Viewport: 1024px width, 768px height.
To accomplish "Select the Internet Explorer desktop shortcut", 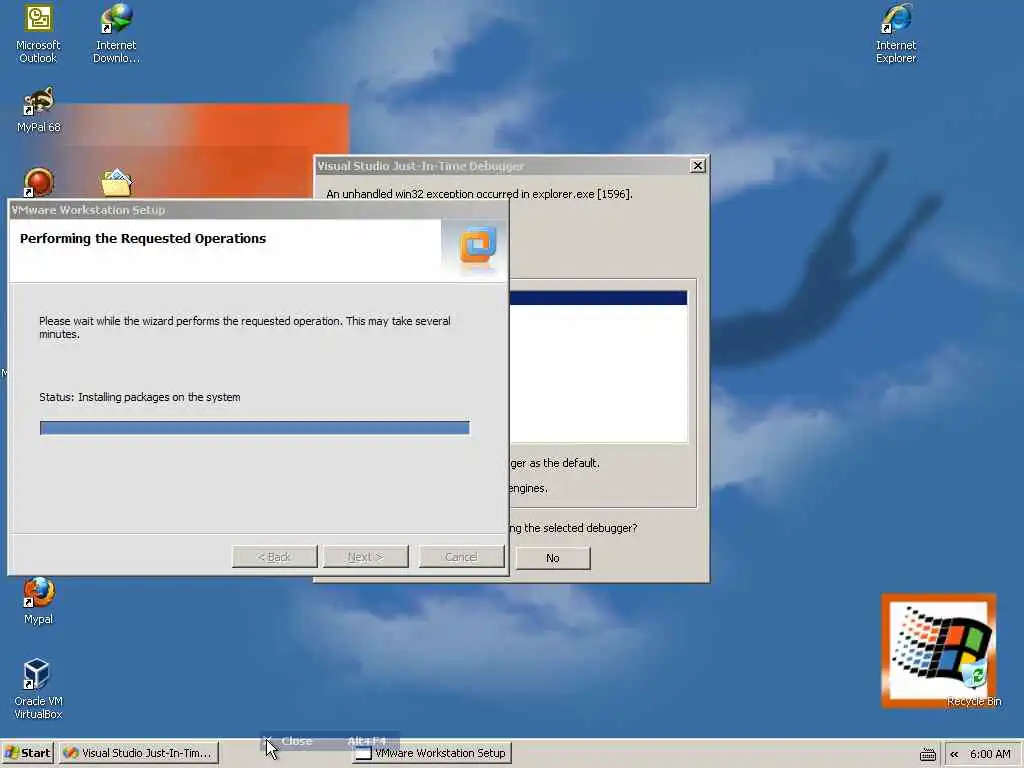I will (x=896, y=34).
